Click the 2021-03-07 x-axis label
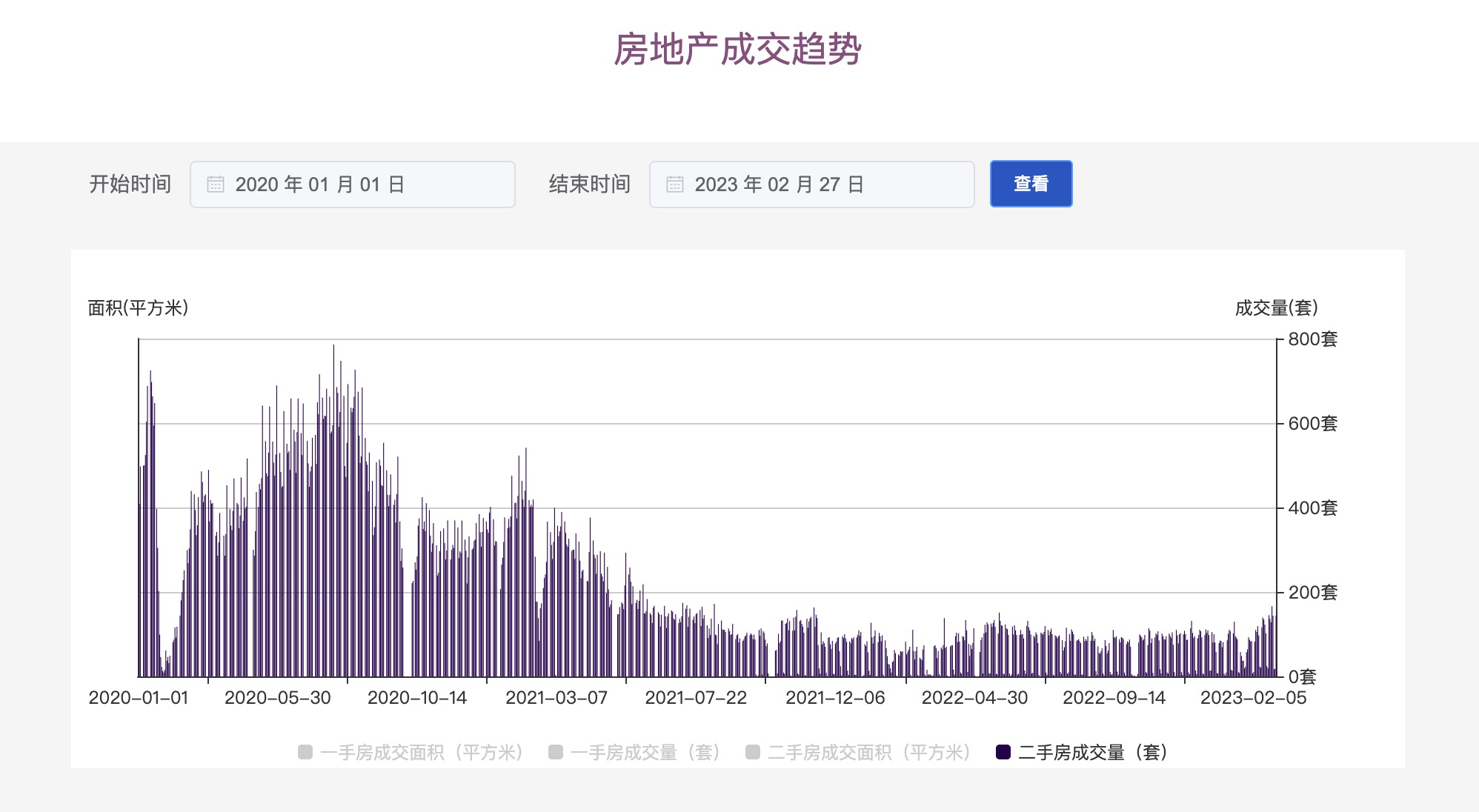Image resolution: width=1479 pixels, height=812 pixels. (556, 698)
